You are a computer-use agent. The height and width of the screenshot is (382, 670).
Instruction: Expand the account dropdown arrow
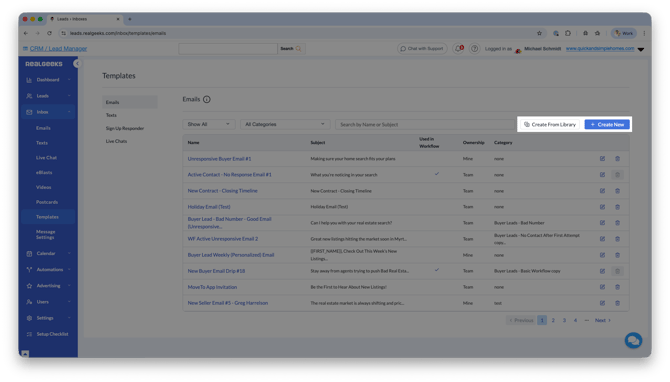point(641,49)
